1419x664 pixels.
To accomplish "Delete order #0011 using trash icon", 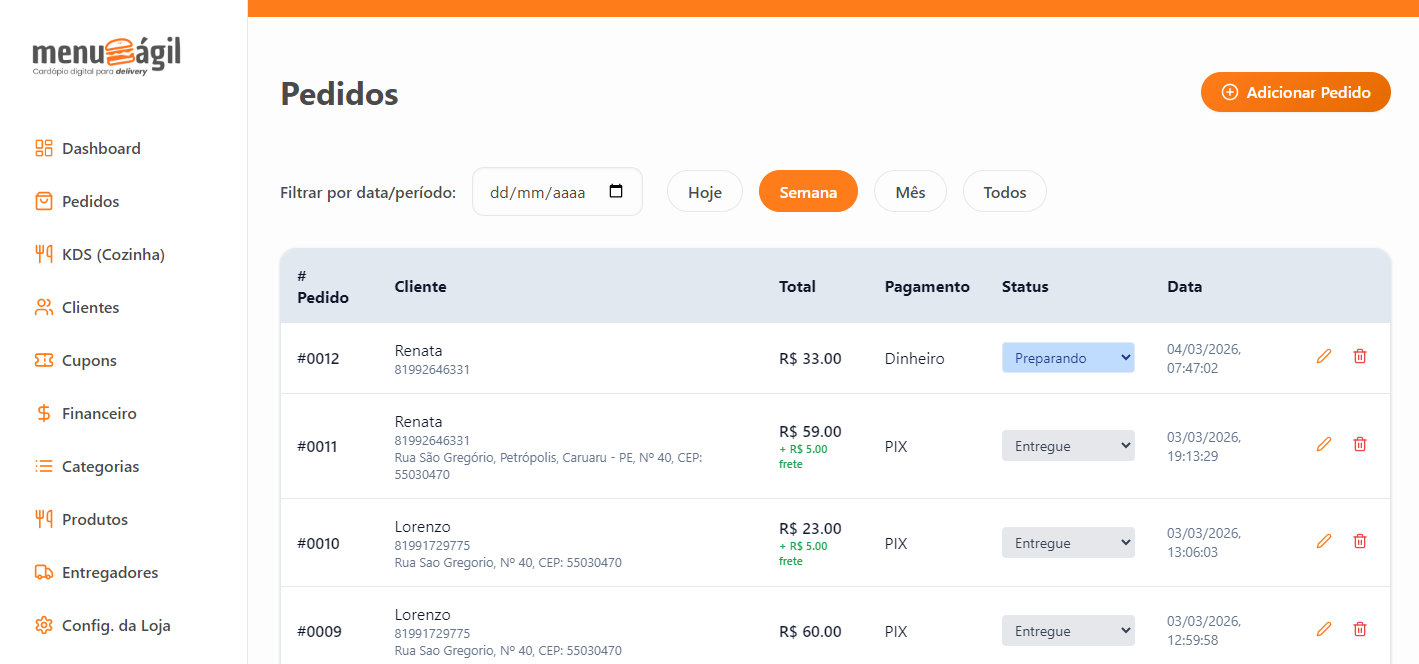I will point(1359,444).
